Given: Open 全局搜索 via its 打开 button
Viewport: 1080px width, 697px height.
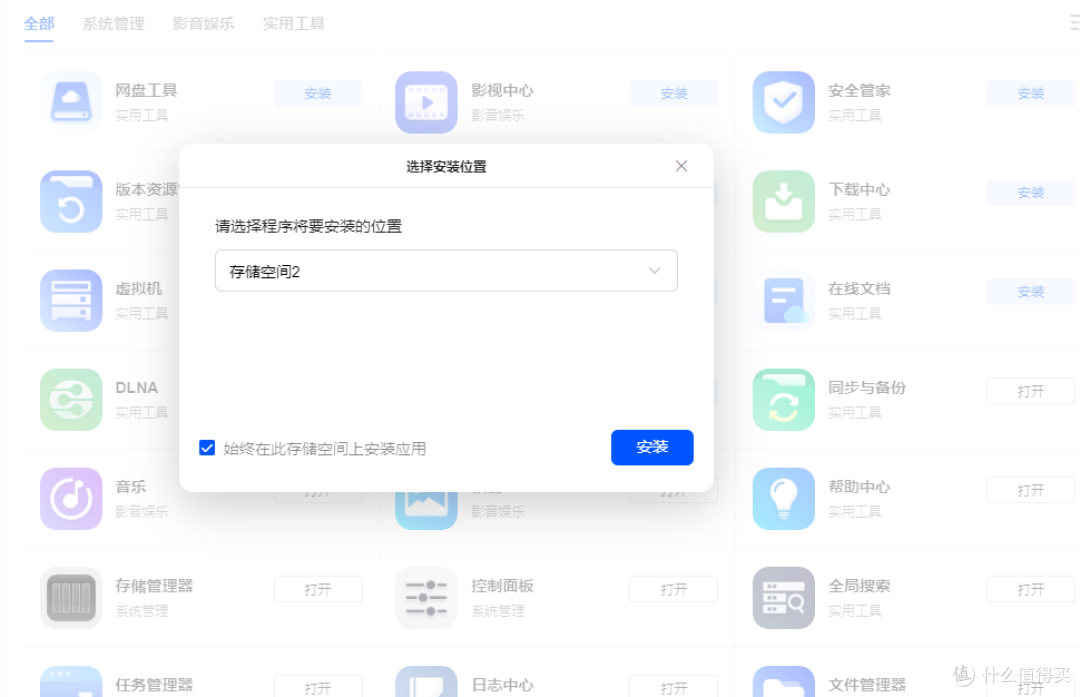Looking at the screenshot, I should click(x=1030, y=589).
